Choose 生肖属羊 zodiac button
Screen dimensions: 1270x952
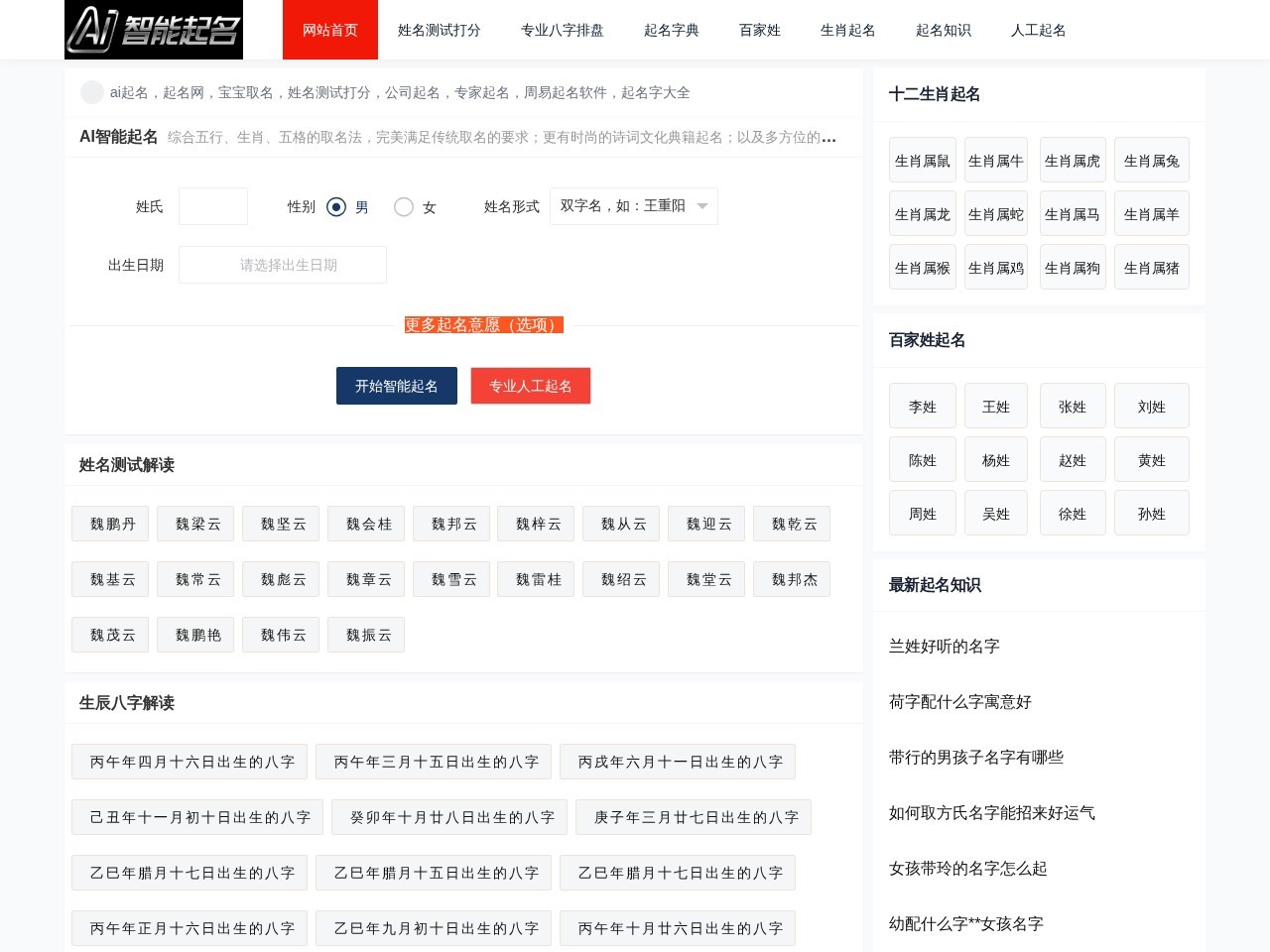(x=1152, y=213)
